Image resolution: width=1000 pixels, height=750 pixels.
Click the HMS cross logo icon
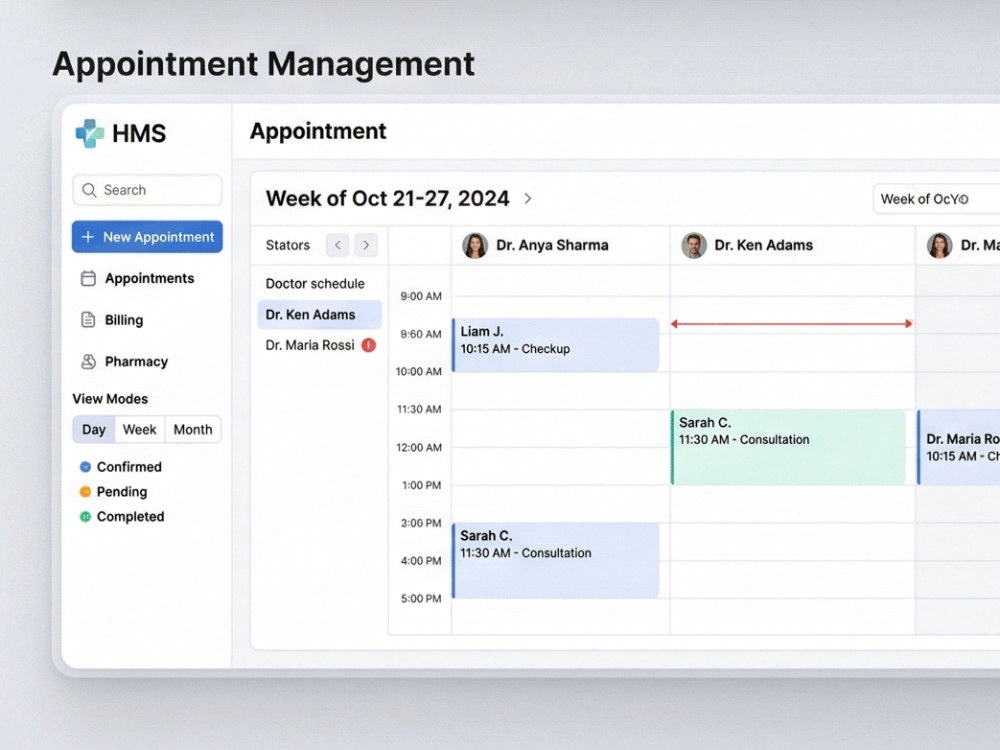(90, 133)
